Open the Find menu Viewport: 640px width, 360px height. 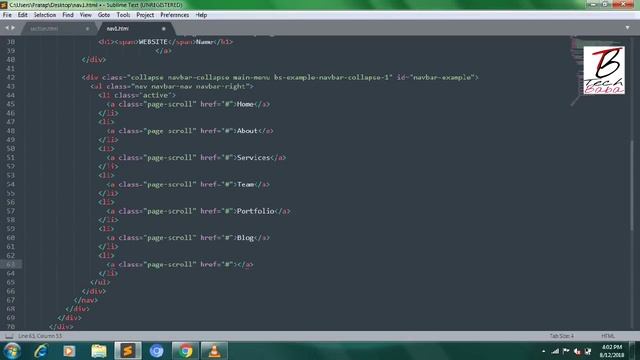pos(68,15)
